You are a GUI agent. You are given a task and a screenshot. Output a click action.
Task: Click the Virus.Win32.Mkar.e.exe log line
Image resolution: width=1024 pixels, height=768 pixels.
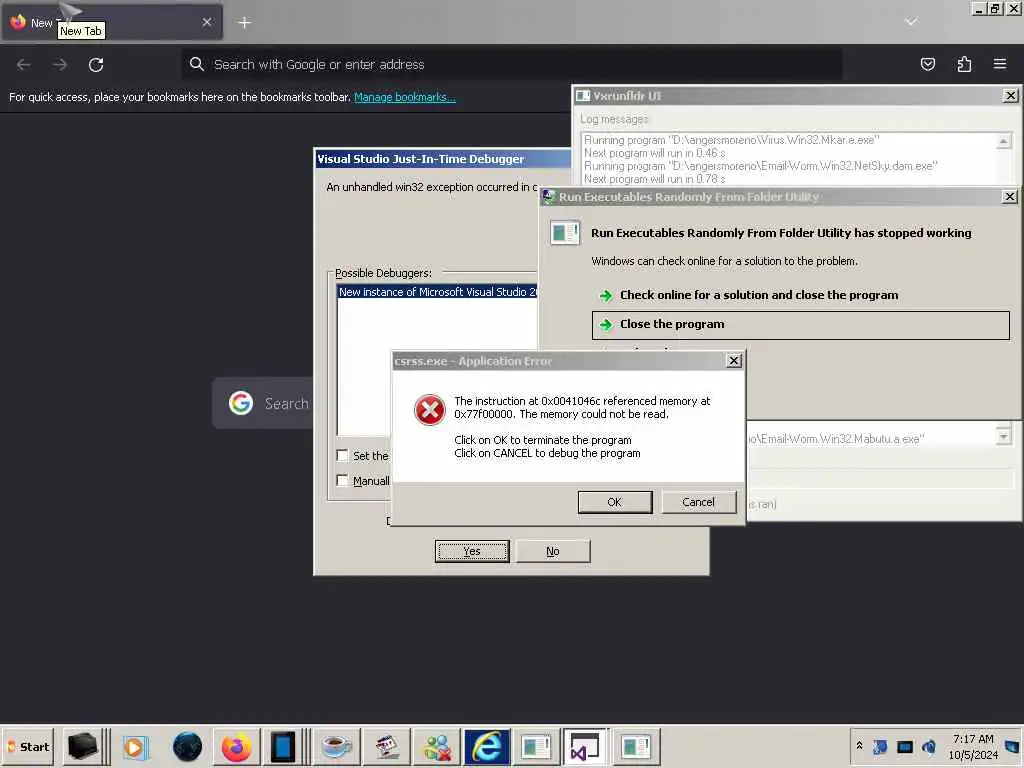(x=731, y=140)
